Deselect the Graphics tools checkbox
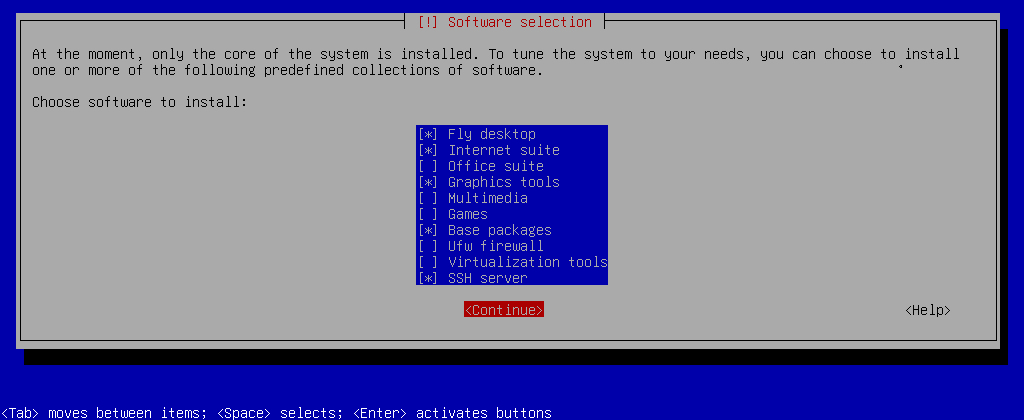This screenshot has height=420, width=1024. (428, 182)
